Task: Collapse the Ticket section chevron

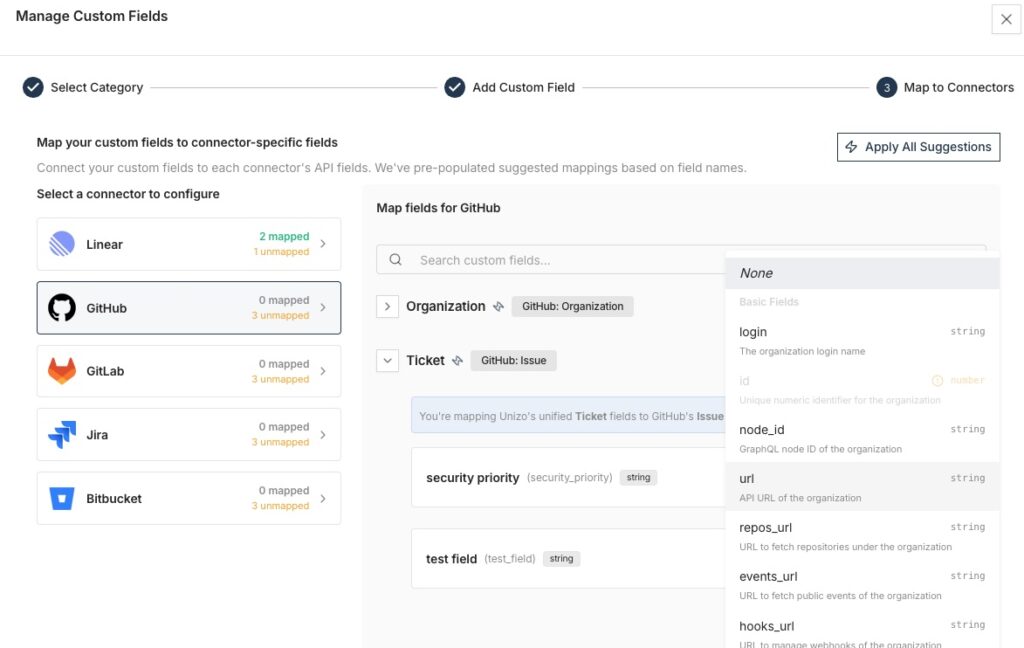Action: click(x=387, y=361)
